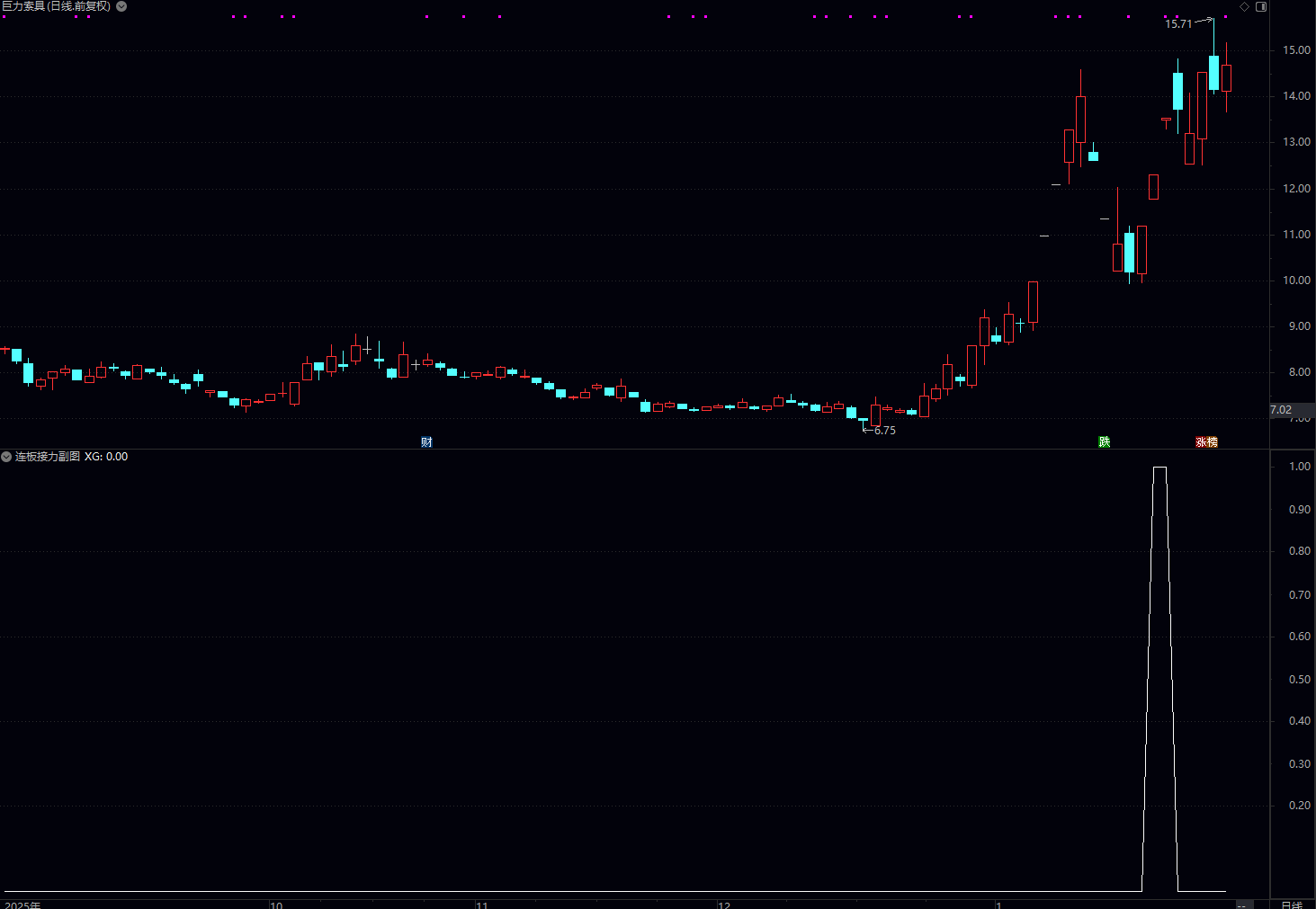The height and width of the screenshot is (909, 1316).
Task: Click the 2025年 time axis label
Action: pos(22,905)
